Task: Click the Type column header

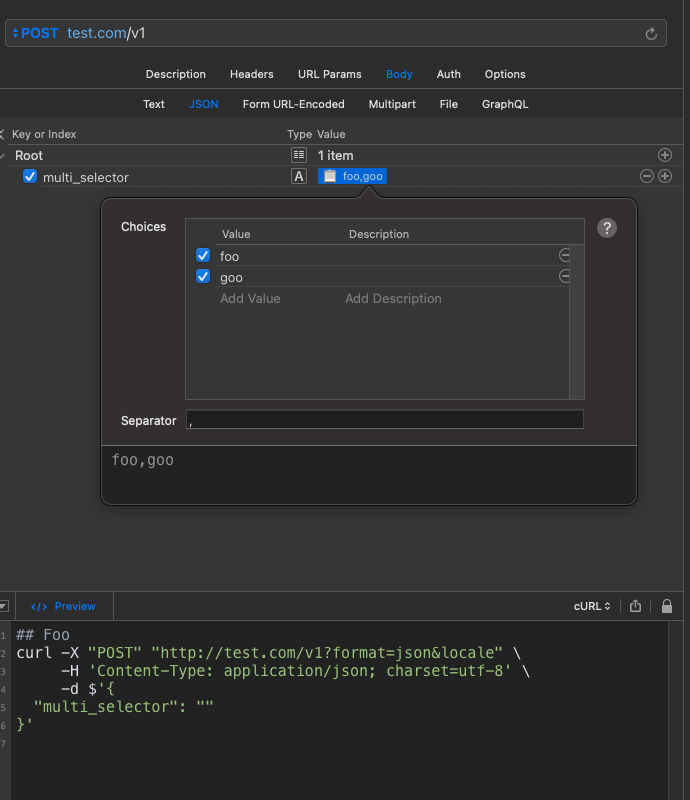Action: tap(299, 134)
